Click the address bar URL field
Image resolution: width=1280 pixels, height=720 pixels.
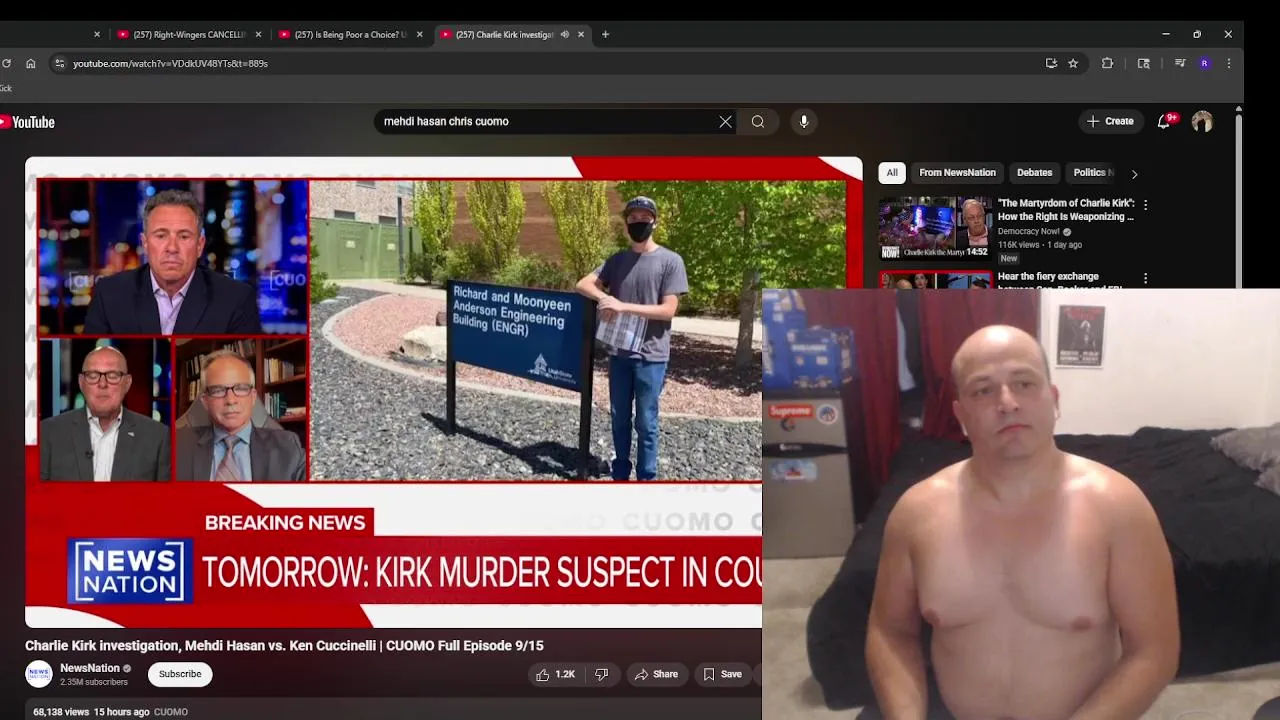550,63
